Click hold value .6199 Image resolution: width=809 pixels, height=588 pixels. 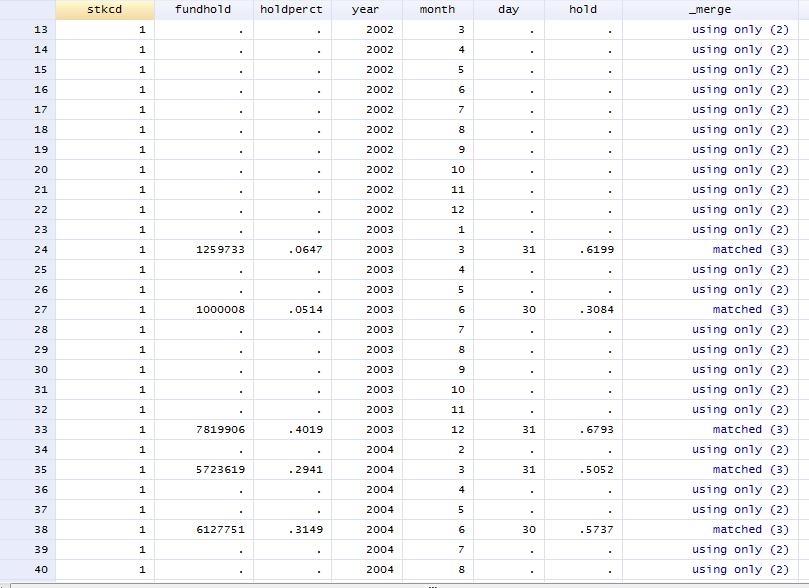point(596,250)
